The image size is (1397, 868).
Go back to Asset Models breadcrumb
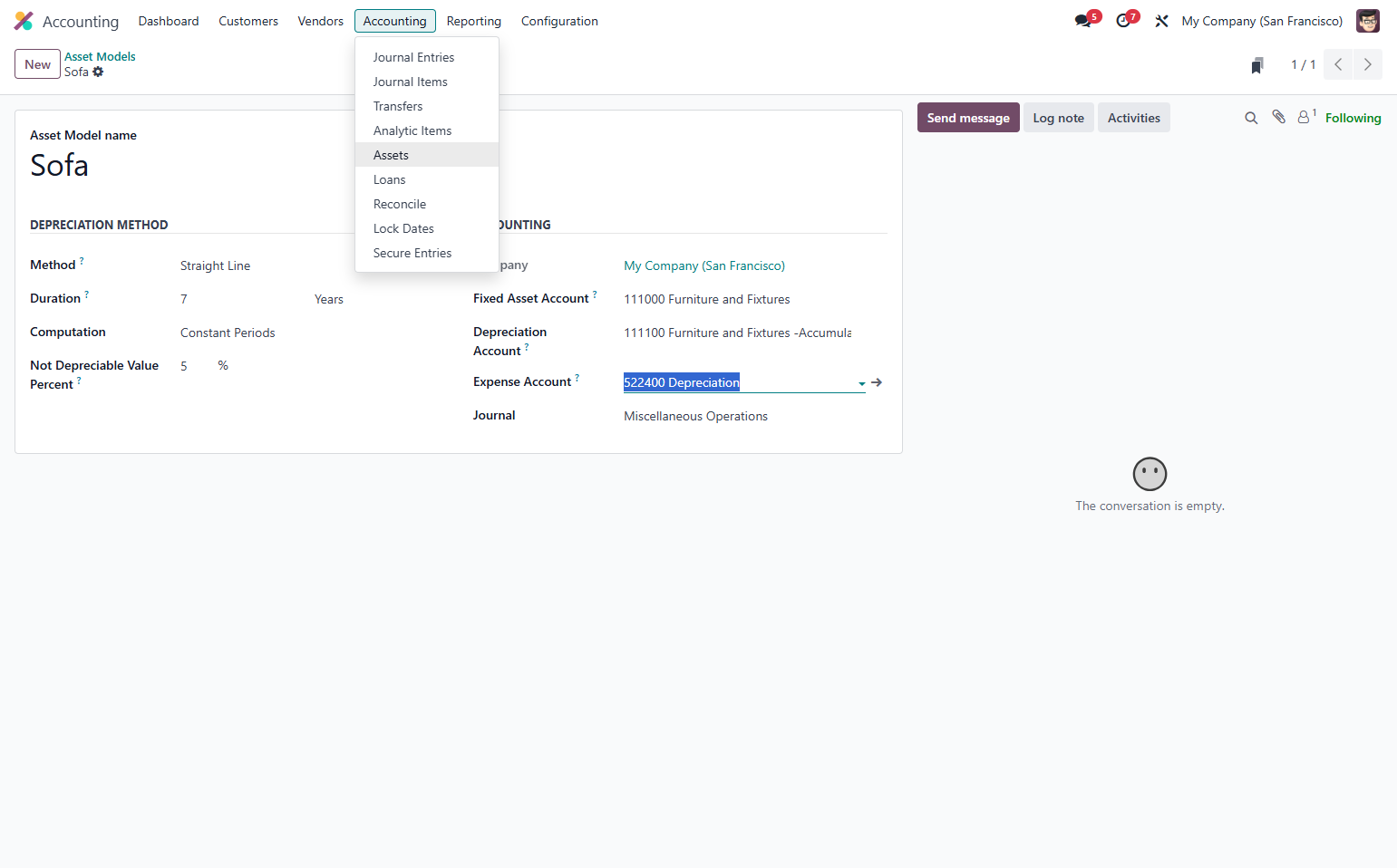pyautogui.click(x=100, y=56)
